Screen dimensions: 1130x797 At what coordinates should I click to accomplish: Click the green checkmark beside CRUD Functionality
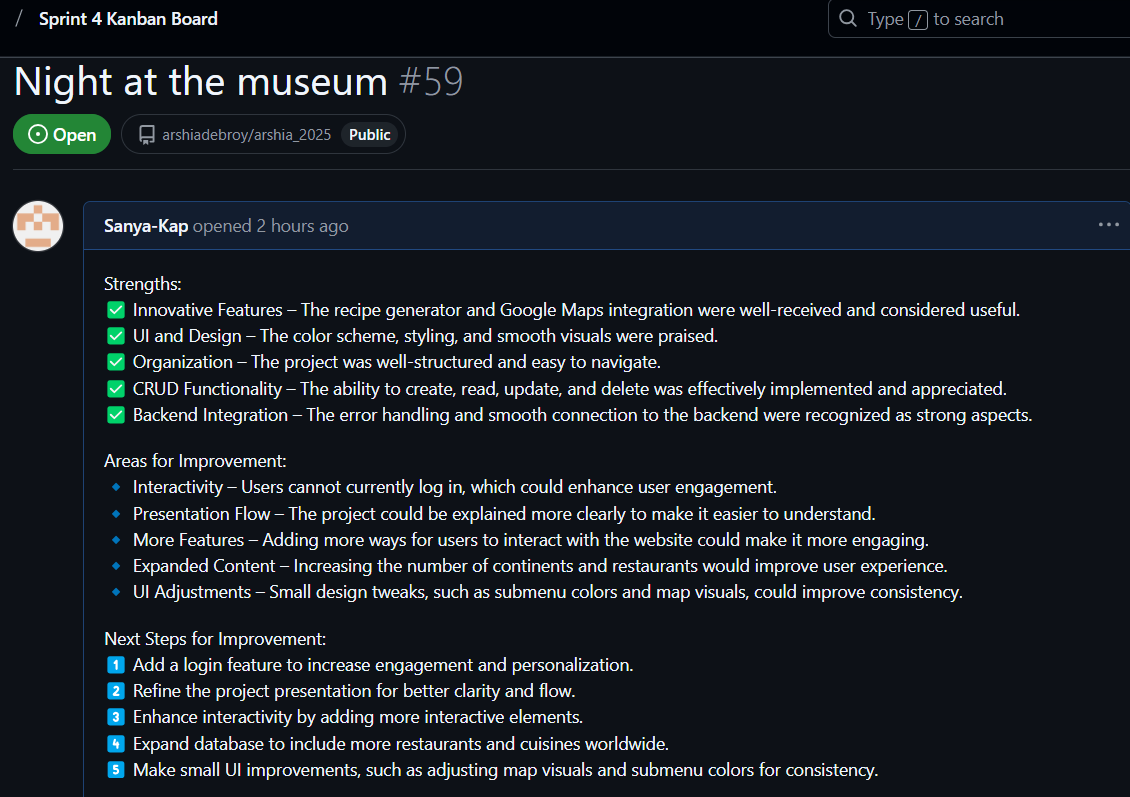tap(116, 389)
